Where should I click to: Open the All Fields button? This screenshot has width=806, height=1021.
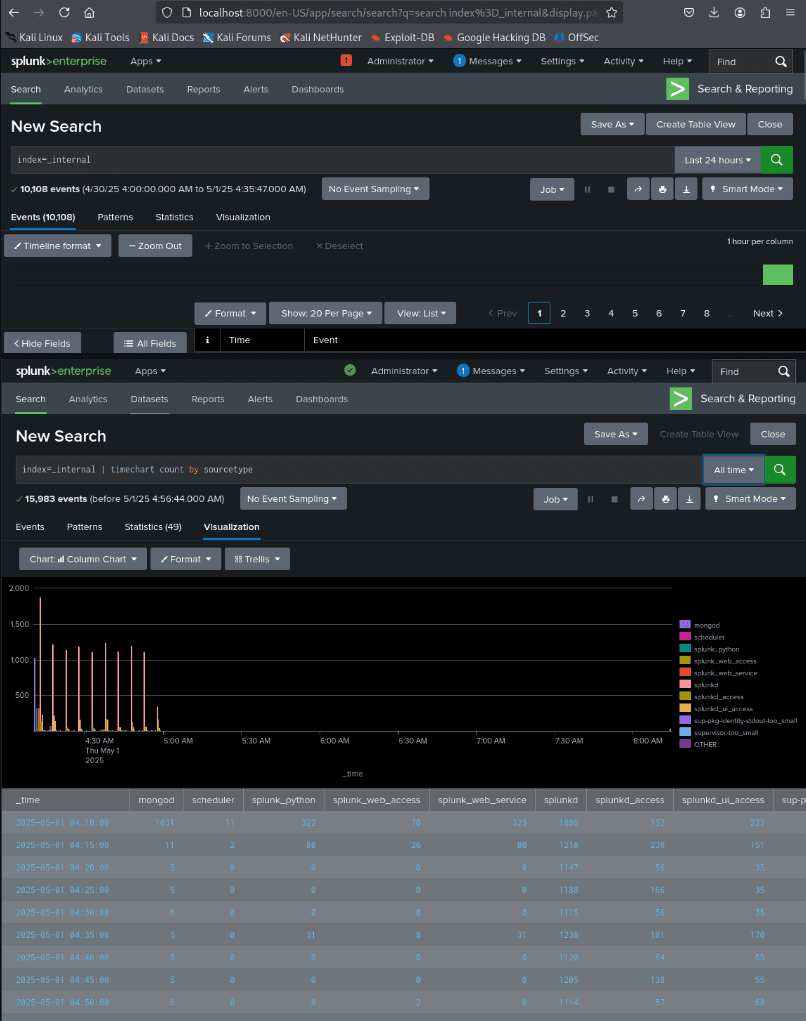click(x=150, y=343)
